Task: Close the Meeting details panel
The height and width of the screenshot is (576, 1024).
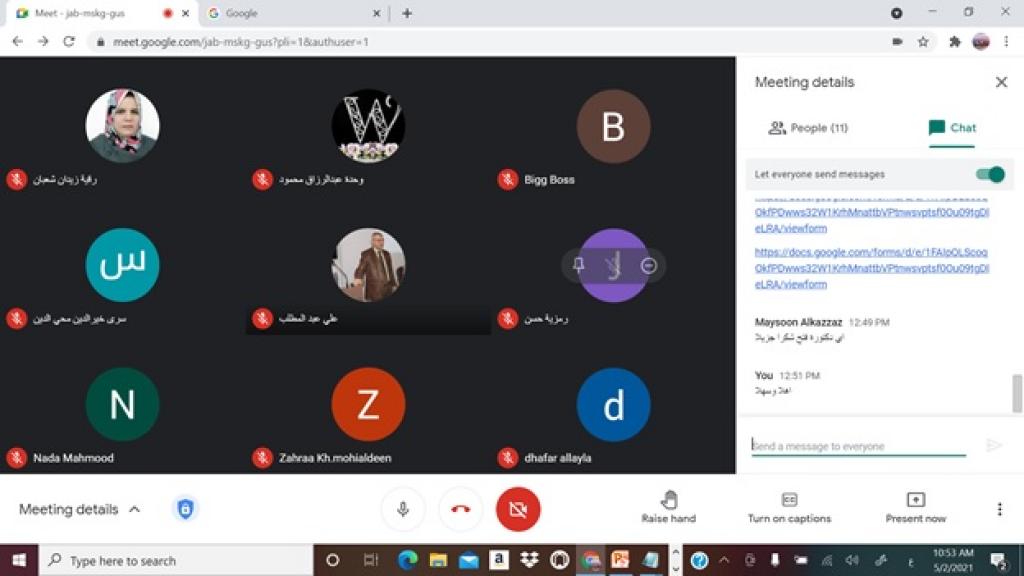Action: click(x=1001, y=82)
